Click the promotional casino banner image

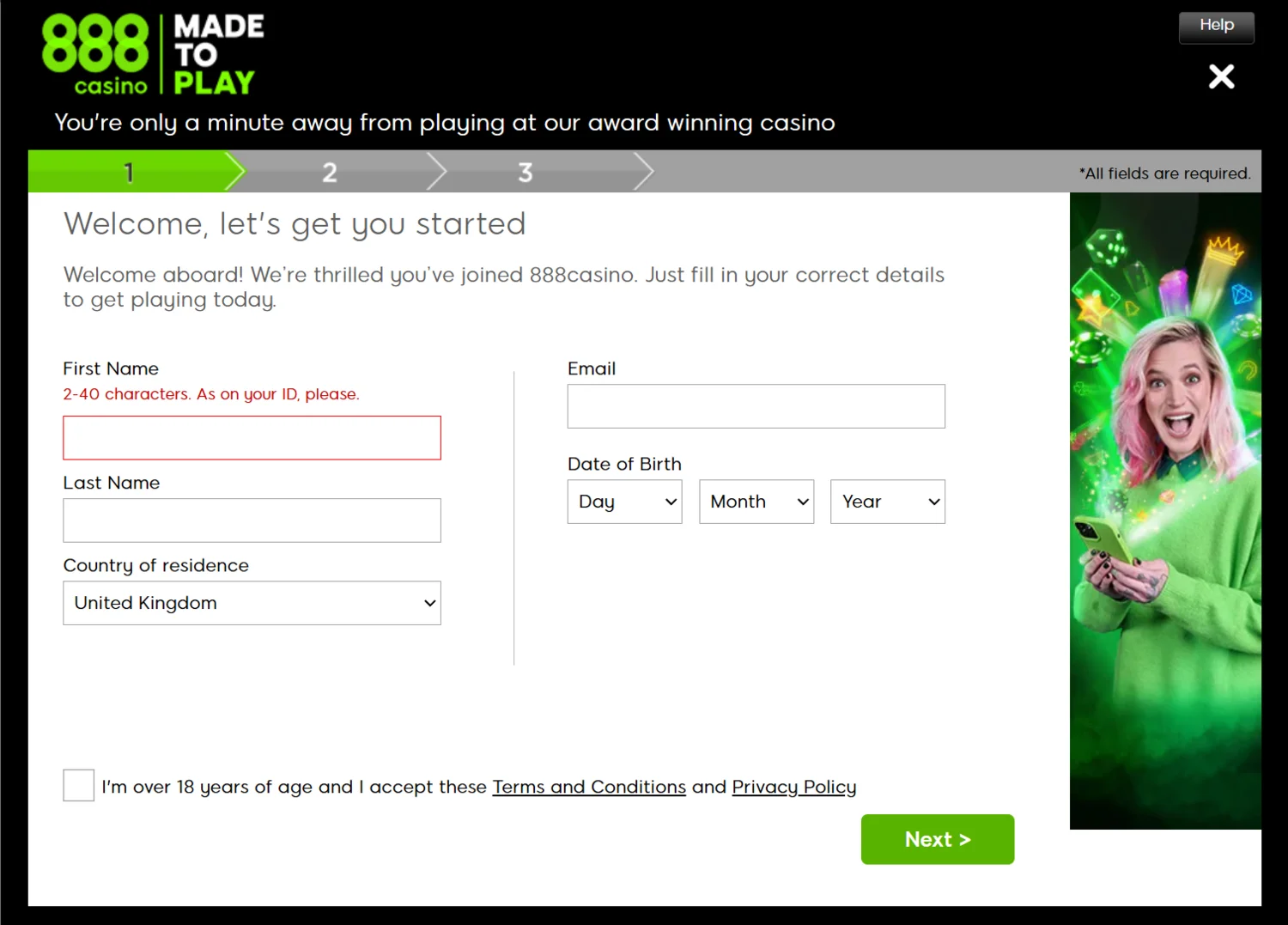(x=1165, y=511)
